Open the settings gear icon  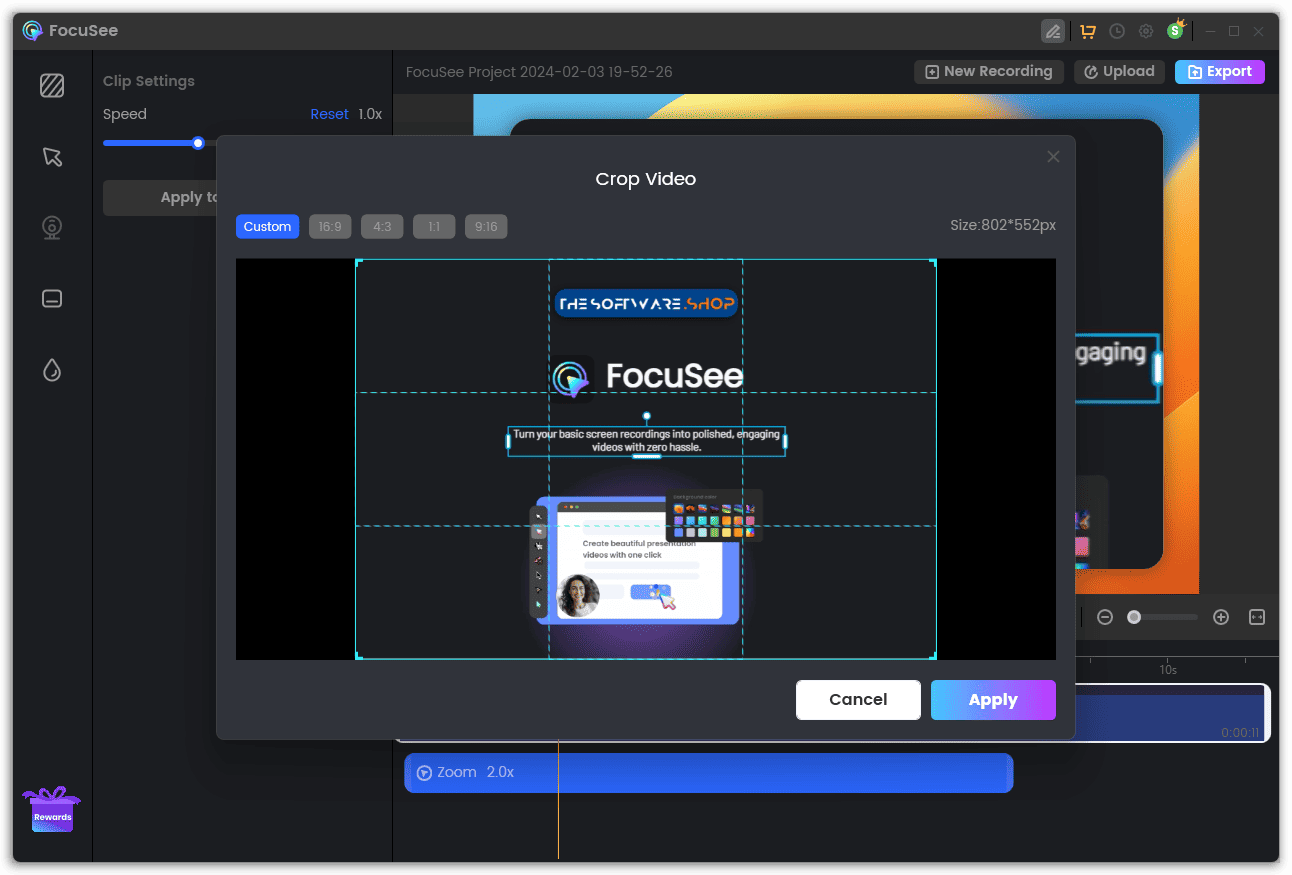tap(1146, 31)
